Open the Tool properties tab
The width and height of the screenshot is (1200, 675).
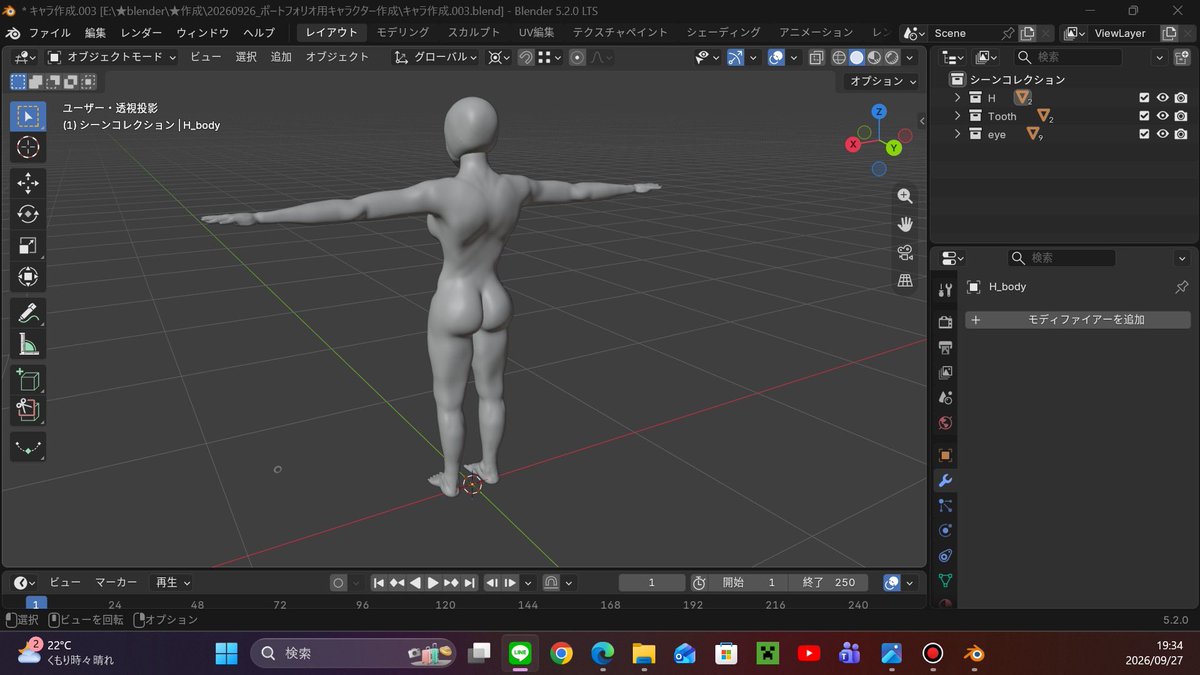tap(945, 290)
